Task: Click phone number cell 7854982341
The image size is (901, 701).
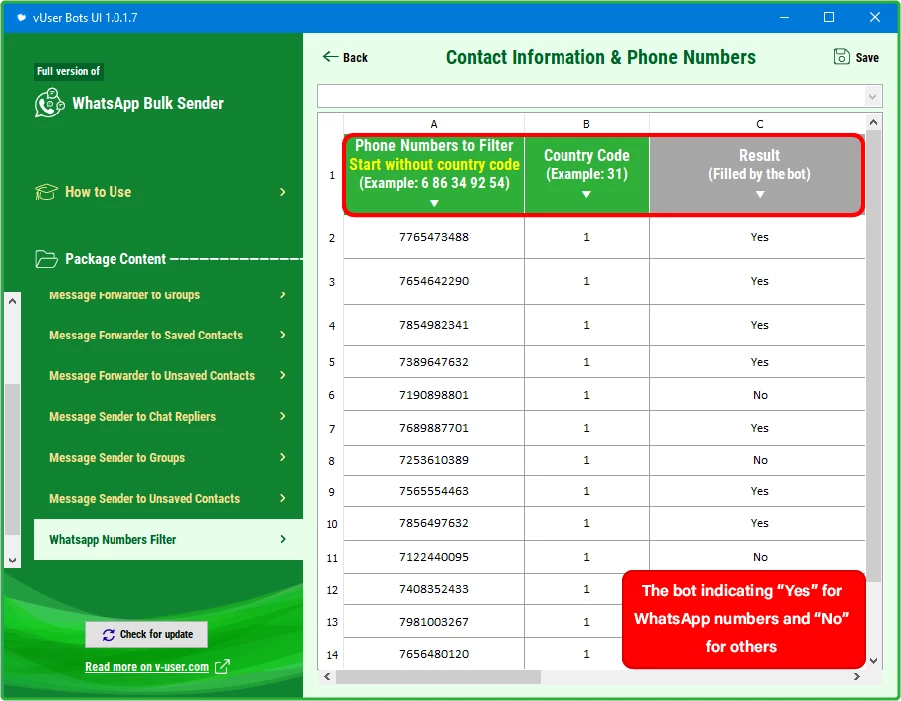Action: (434, 325)
